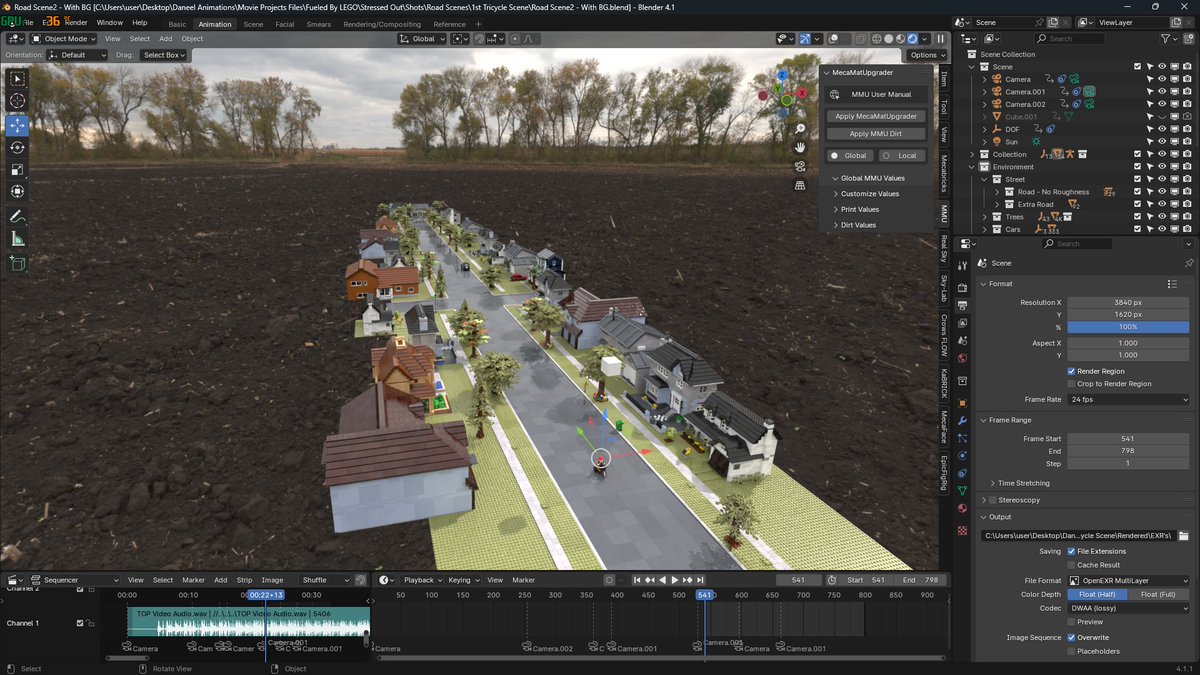1200x675 pixels.
Task: Open the Codec DWAA dropdown
Action: (x=1129, y=608)
